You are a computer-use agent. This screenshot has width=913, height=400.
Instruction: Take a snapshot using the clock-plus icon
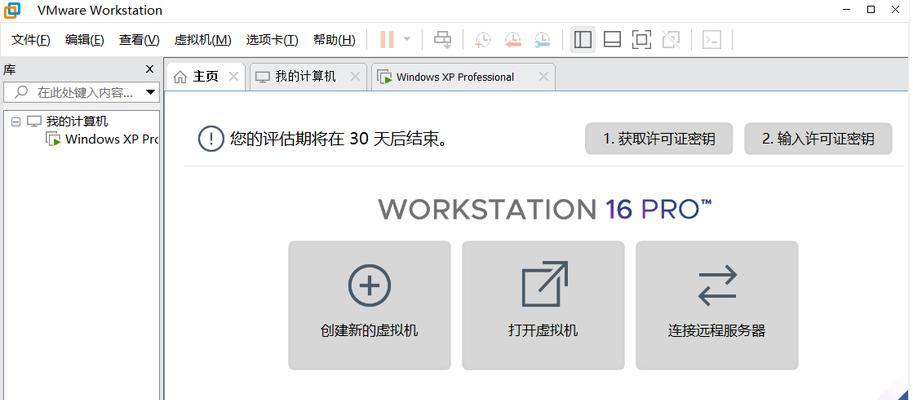click(x=482, y=40)
